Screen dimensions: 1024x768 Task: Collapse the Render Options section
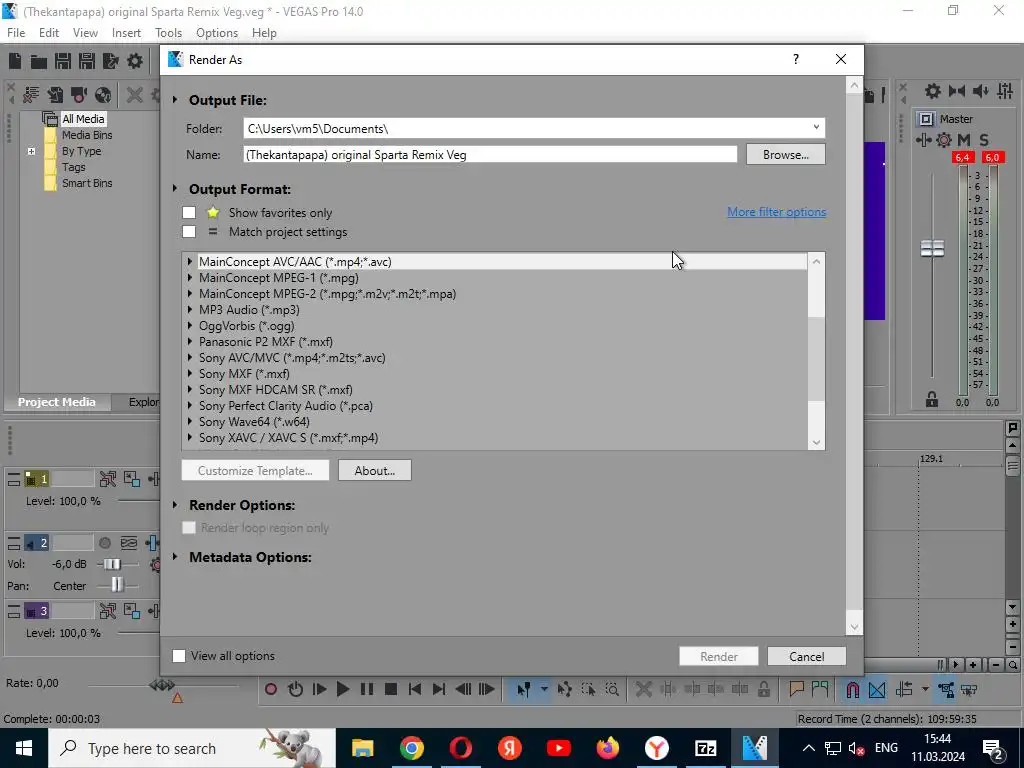click(175, 505)
